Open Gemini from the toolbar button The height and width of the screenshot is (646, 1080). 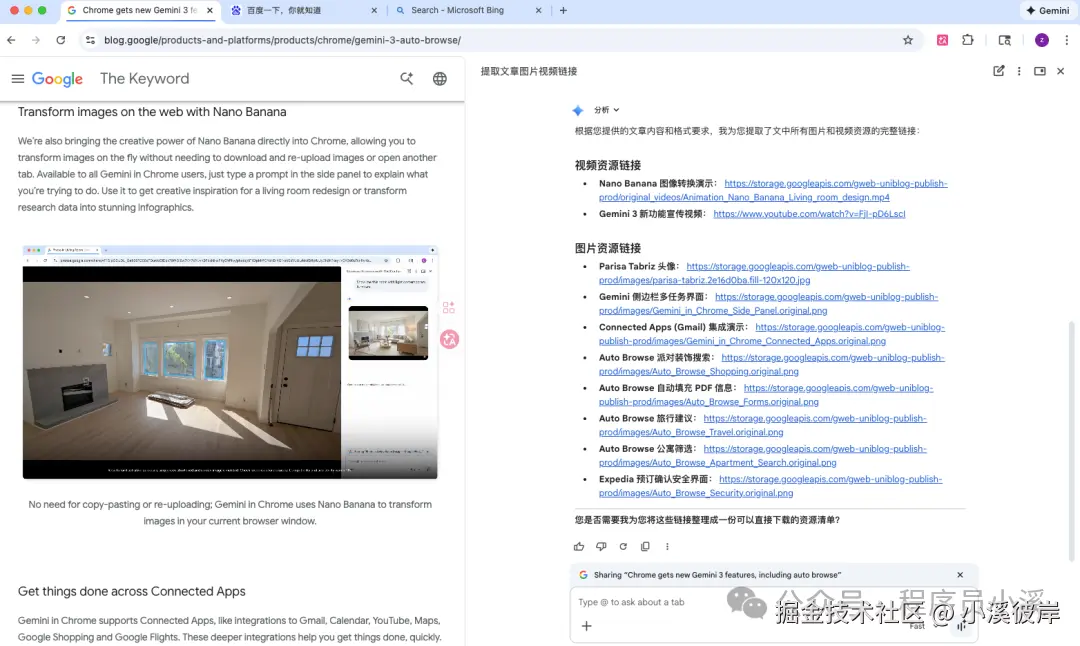pyautogui.click(x=1047, y=11)
